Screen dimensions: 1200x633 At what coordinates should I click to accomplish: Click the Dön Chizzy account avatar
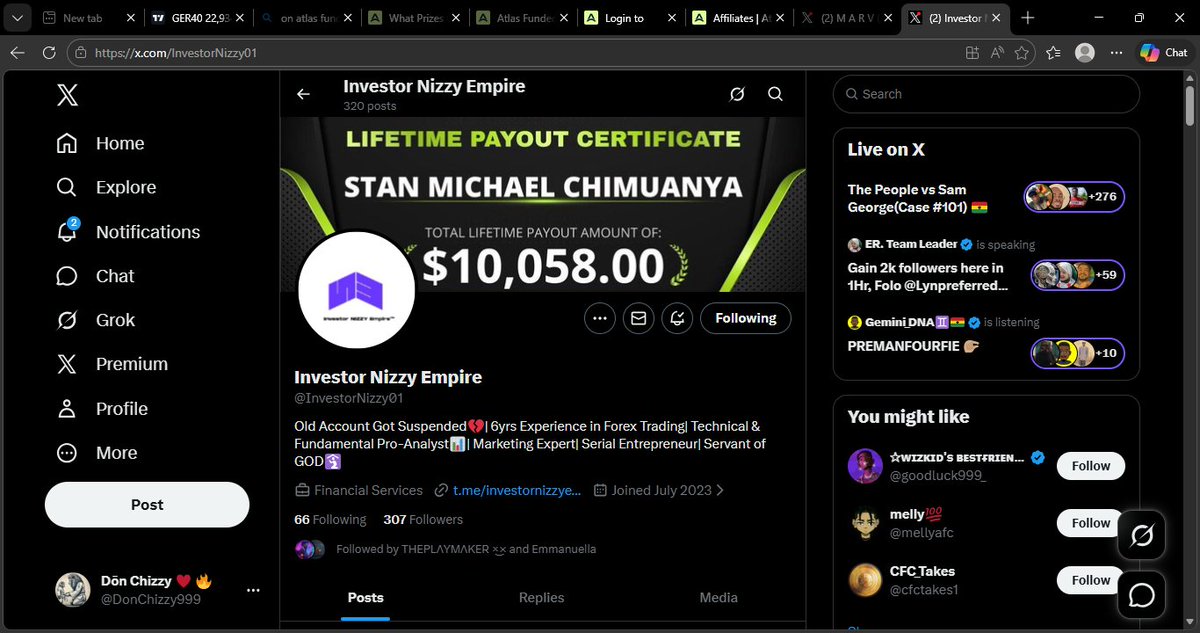72,590
